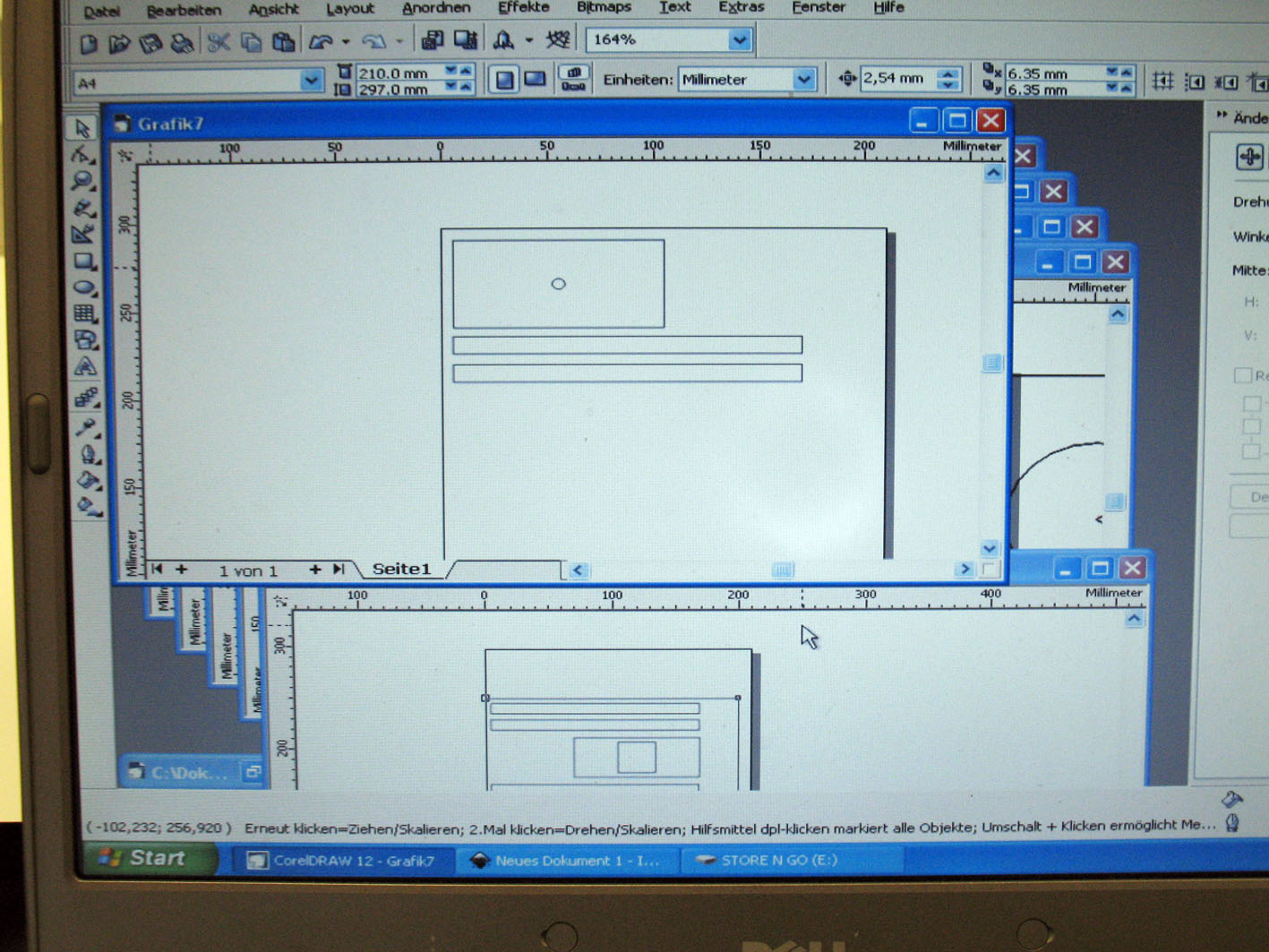Open the Bitmaps menu
The width and height of the screenshot is (1269, 952).
pos(603,8)
